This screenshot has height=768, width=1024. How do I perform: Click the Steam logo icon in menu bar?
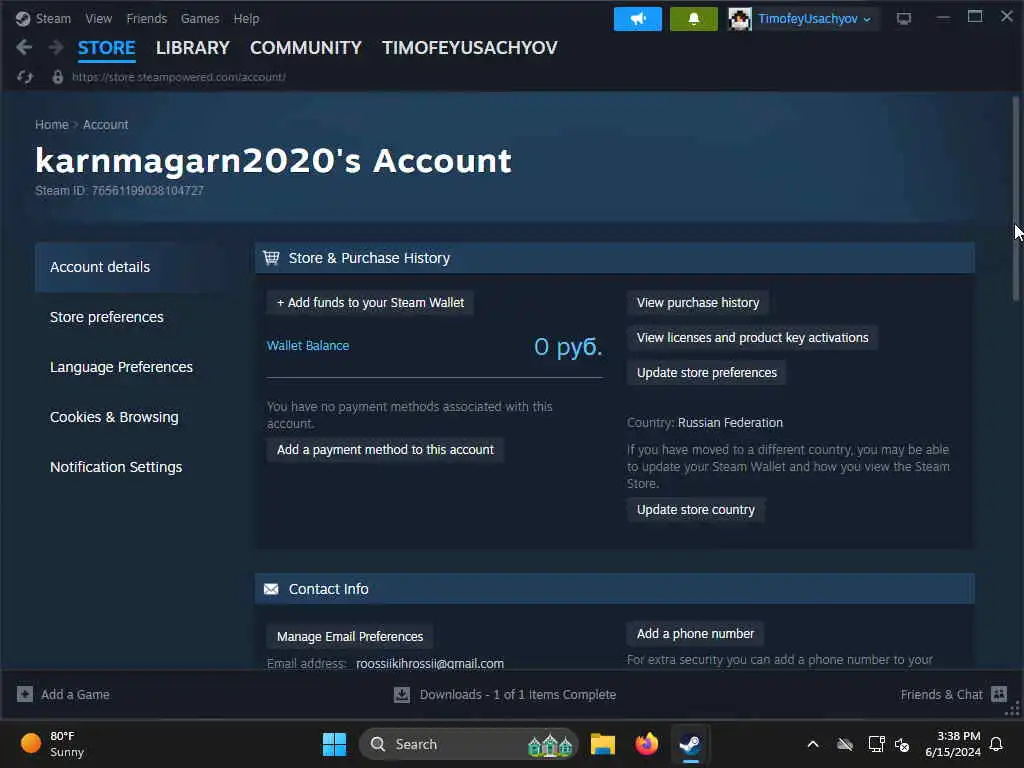point(23,18)
